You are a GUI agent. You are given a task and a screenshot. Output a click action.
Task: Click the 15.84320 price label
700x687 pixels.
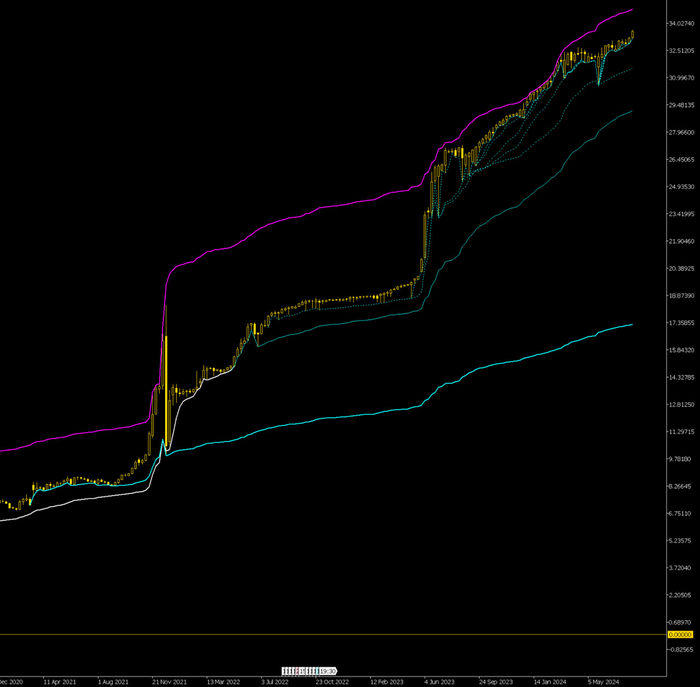[x=681, y=350]
